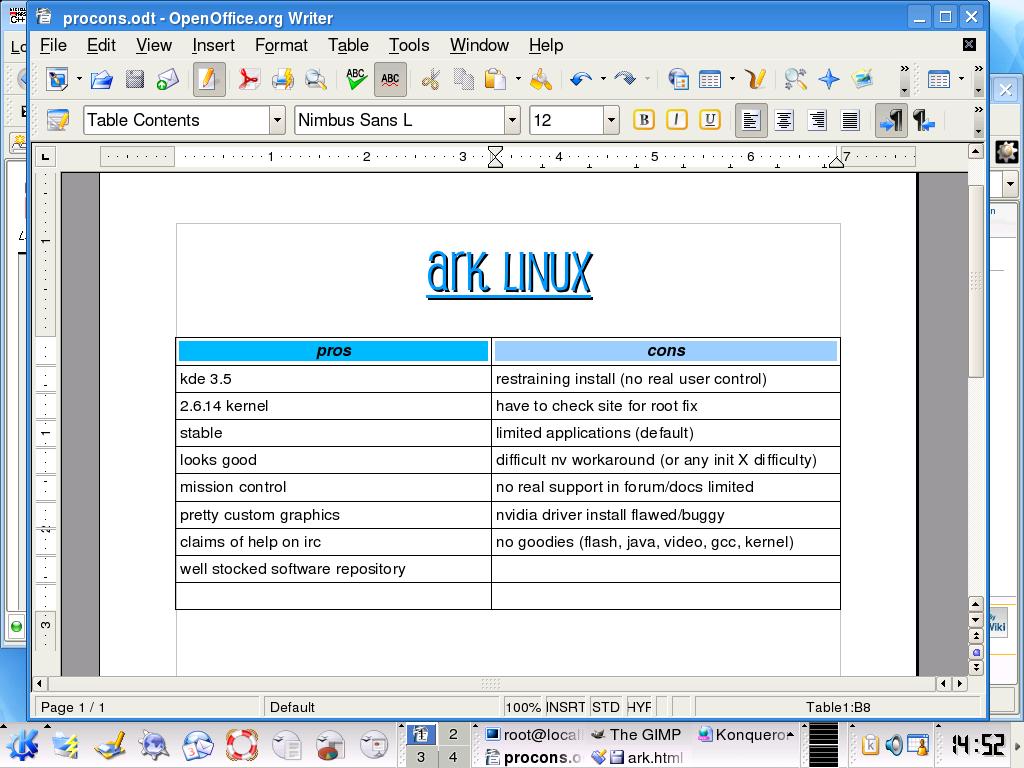
Task: Expand Insert Table dropdown arrow
Action: (x=732, y=80)
